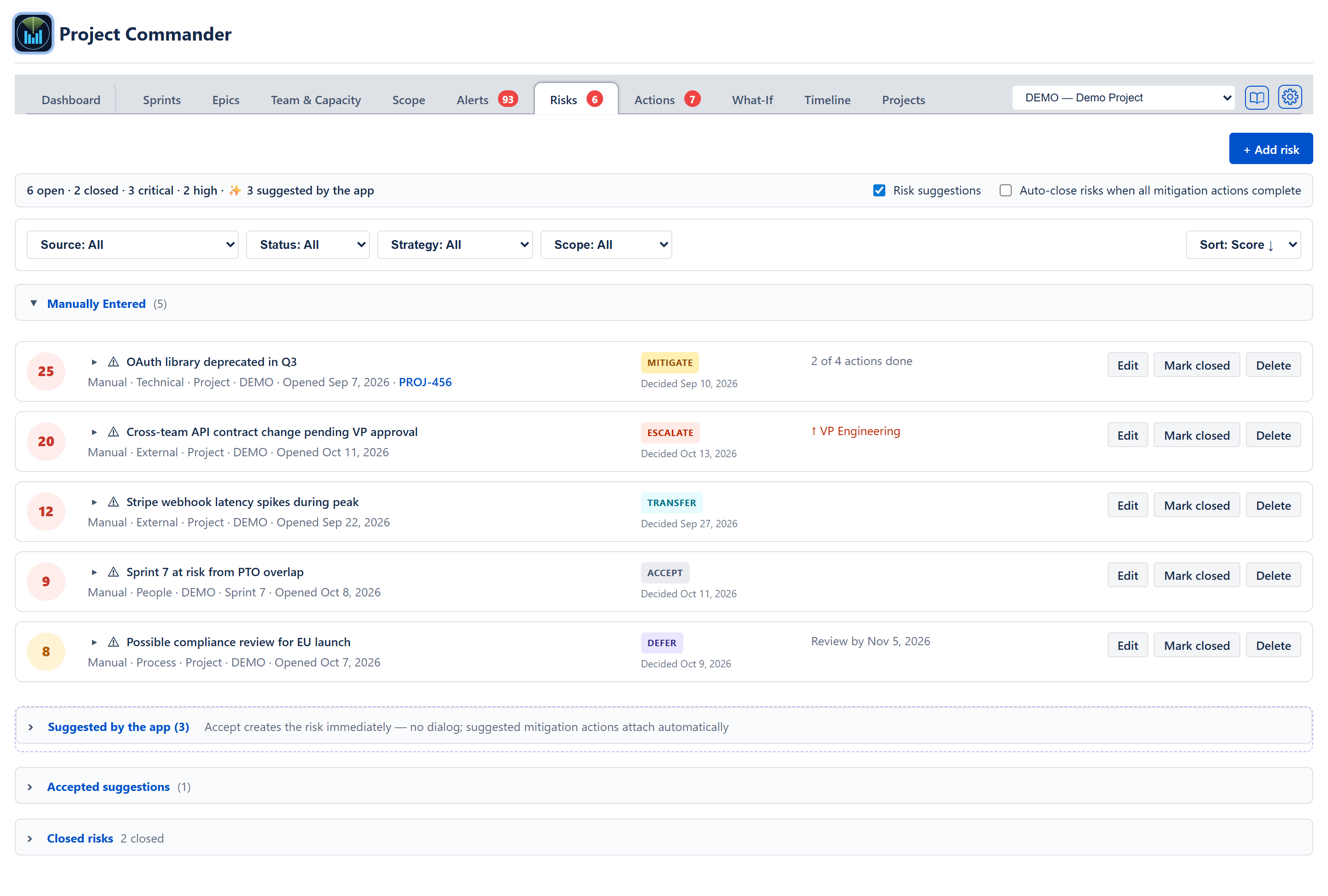Switch to the Dashboard tab
Screen dimensions: 1328x896
(71, 100)
